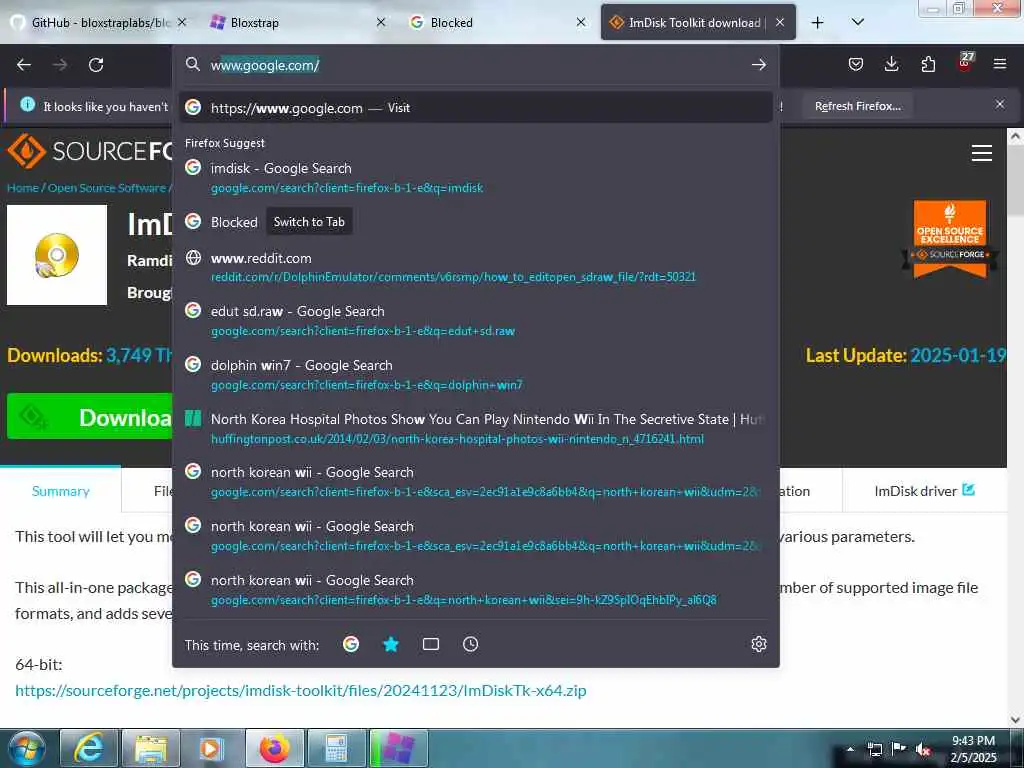Open a new tab with plus icon
The image size is (1024, 768).
pos(817,23)
